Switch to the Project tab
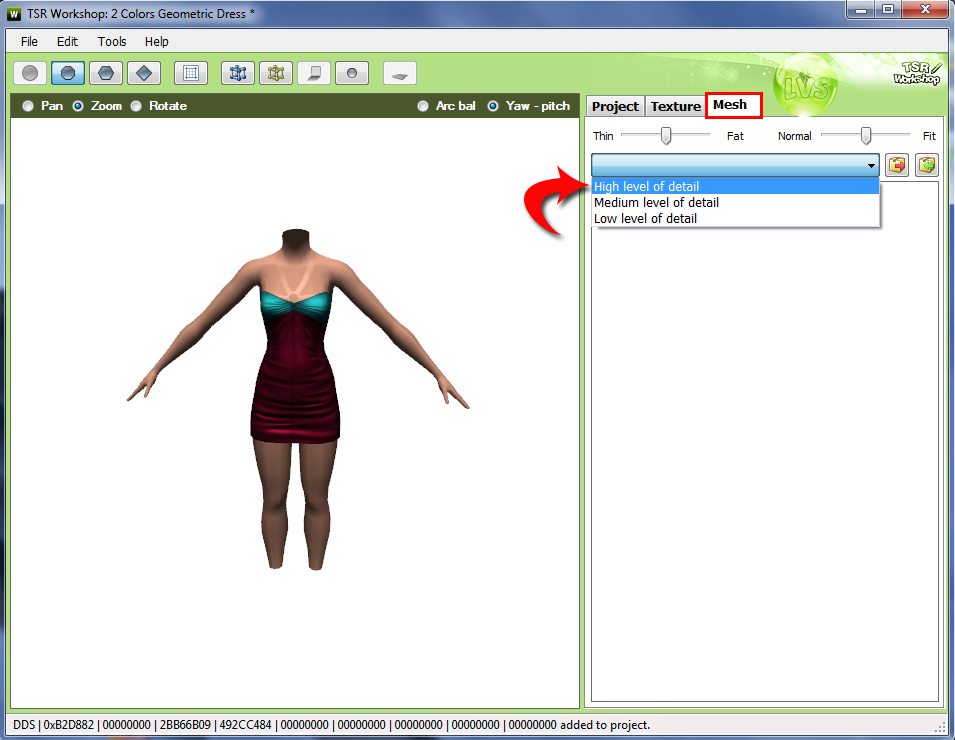Image resolution: width=955 pixels, height=740 pixels. pyautogui.click(x=615, y=107)
